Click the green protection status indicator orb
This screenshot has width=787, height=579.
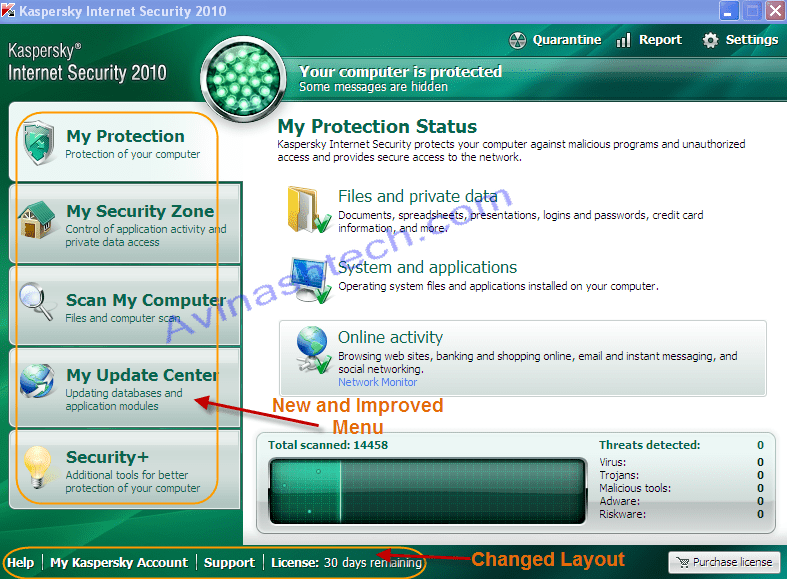pyautogui.click(x=243, y=79)
